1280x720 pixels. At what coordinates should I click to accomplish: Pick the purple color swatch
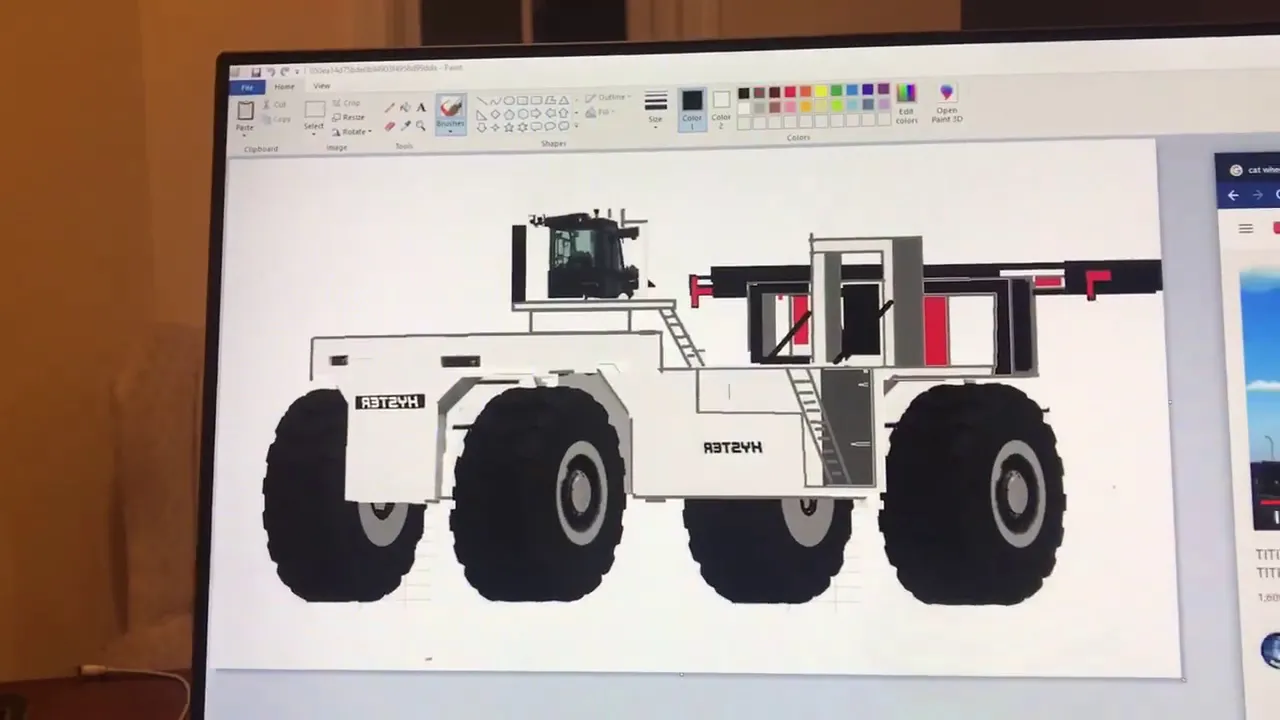884,89
